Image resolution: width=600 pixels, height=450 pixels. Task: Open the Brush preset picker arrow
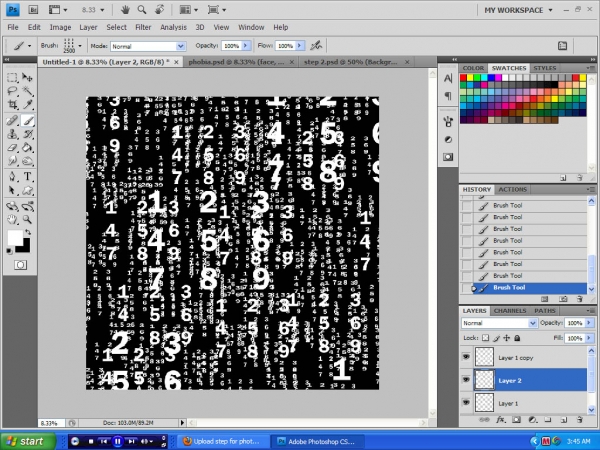click(x=80, y=46)
